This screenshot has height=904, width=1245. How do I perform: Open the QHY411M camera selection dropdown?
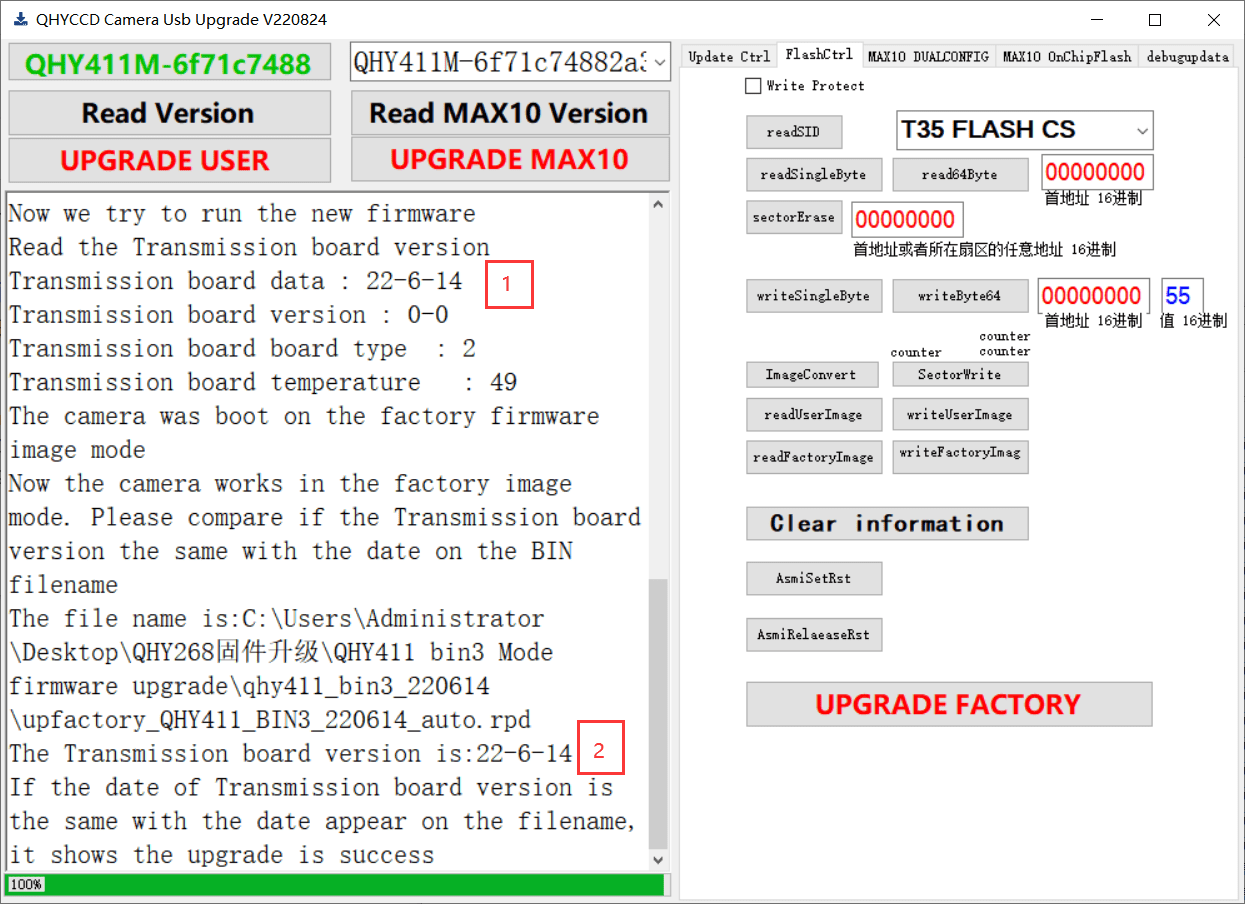click(510, 63)
